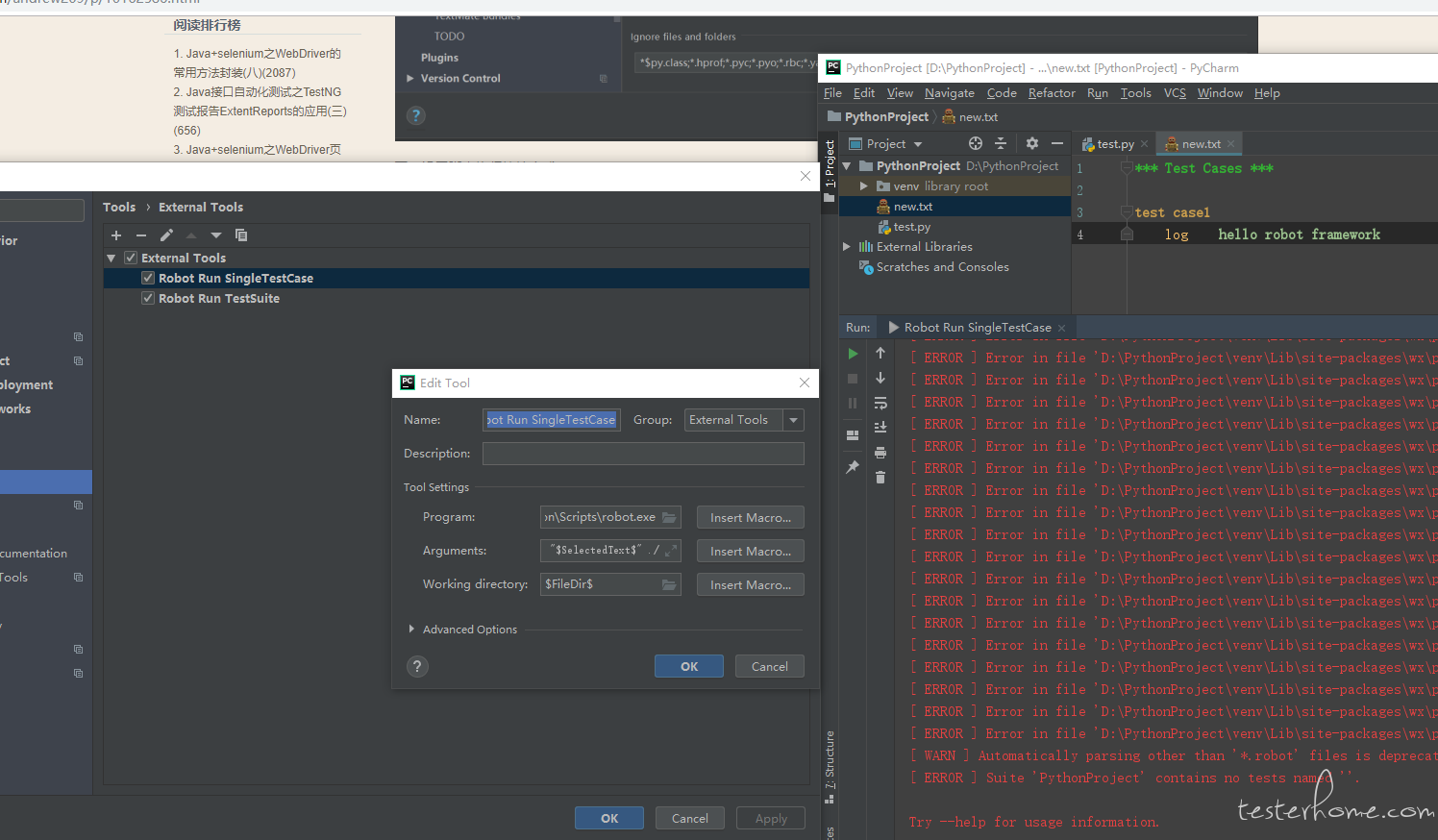
Task: Rerun Robot Run SingleTestCase green arrow
Action: tap(853, 354)
